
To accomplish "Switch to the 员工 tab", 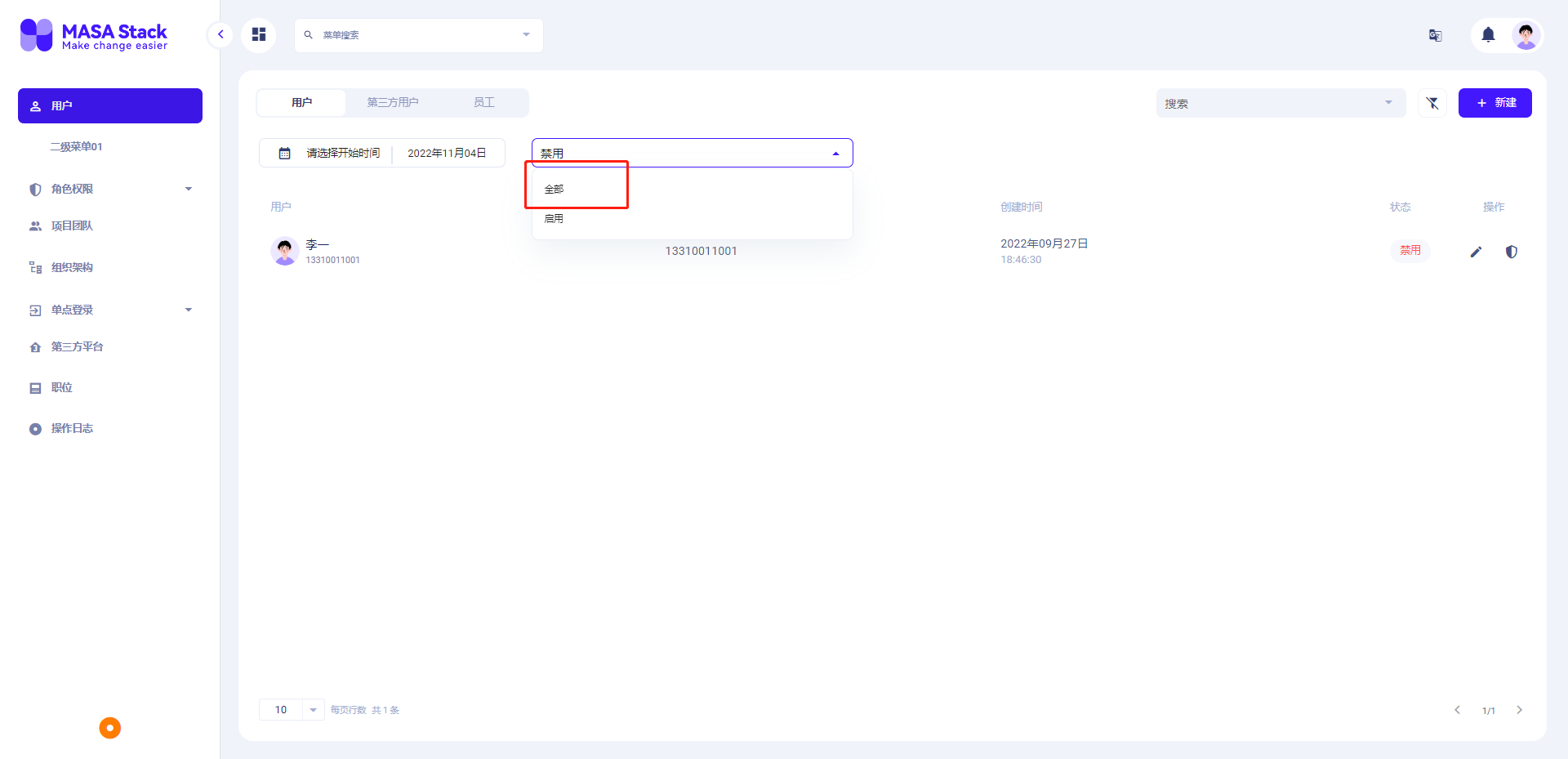I will [483, 102].
